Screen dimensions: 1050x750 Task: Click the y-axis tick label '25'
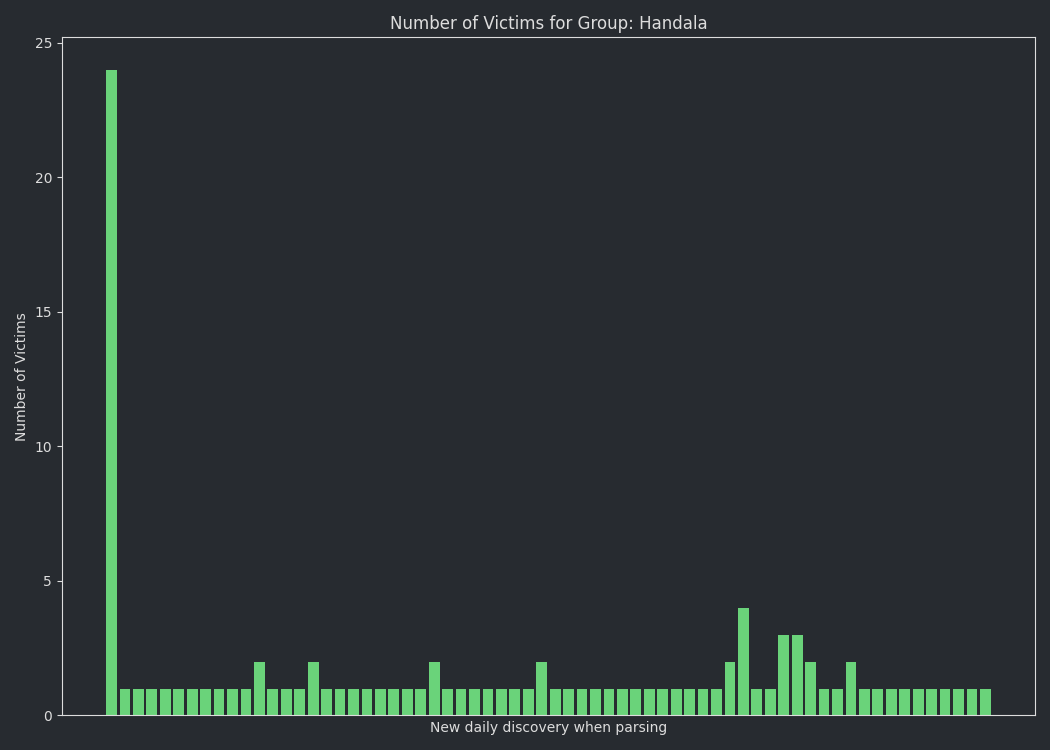(44, 44)
